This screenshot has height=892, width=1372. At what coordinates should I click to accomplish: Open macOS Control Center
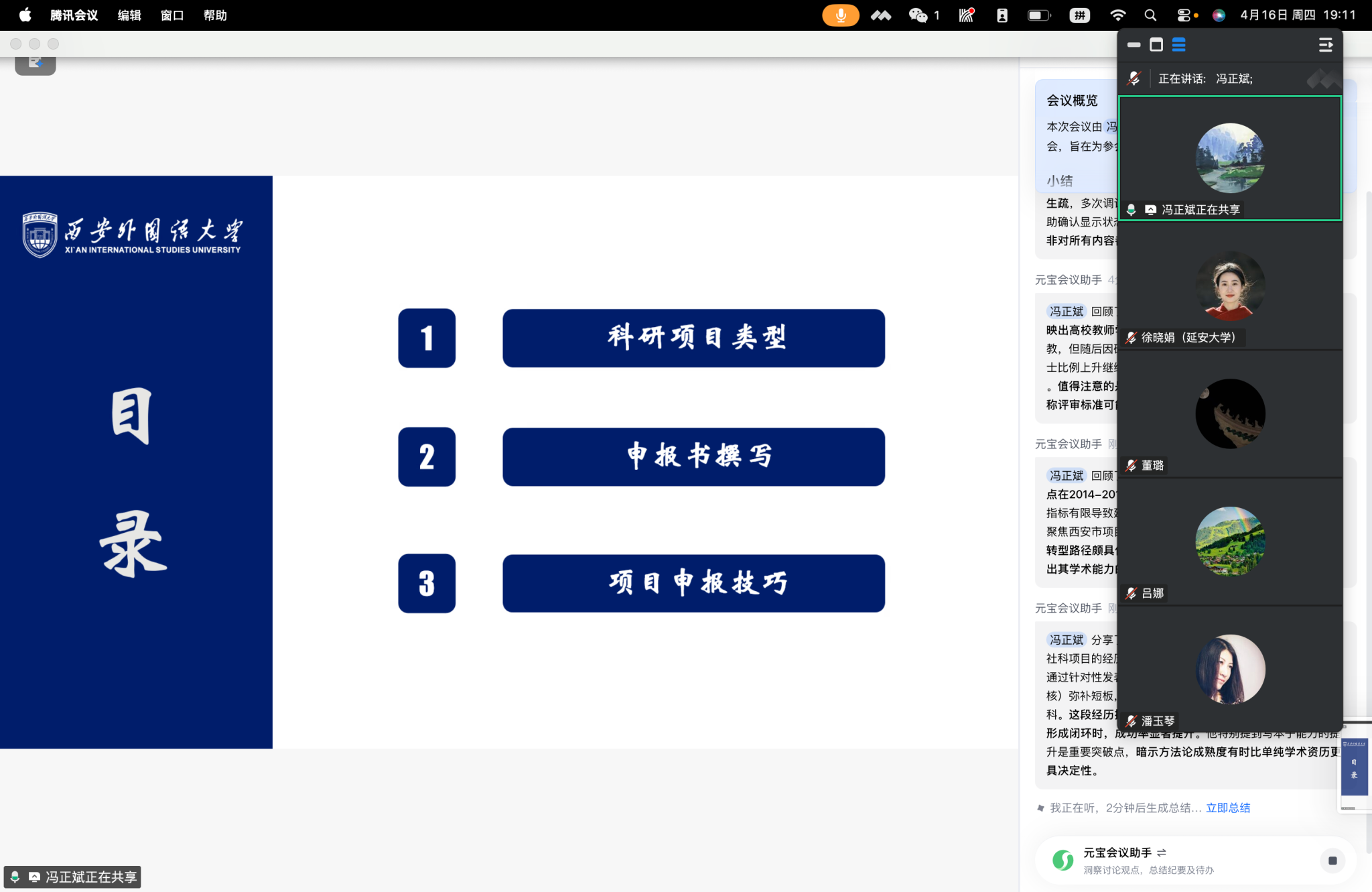1184,15
